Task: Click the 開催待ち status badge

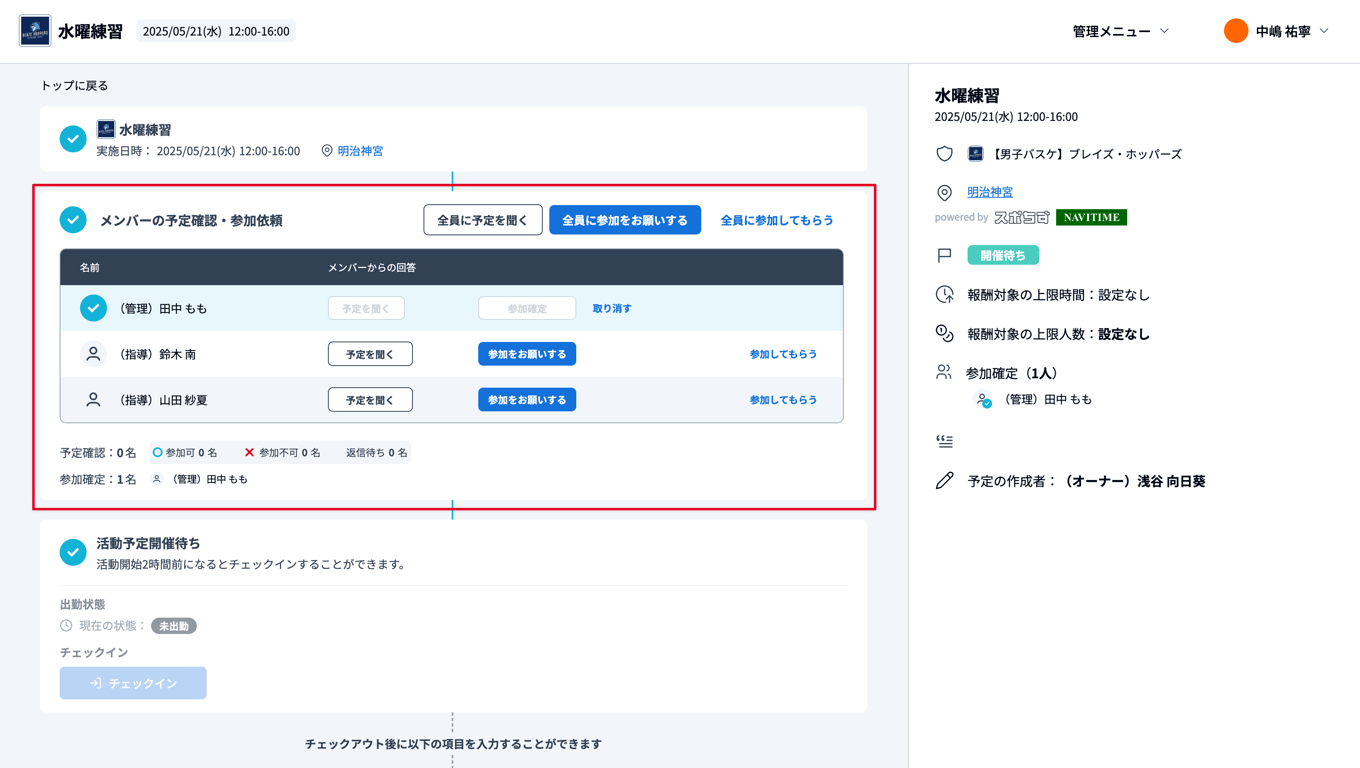Action: click(1003, 256)
